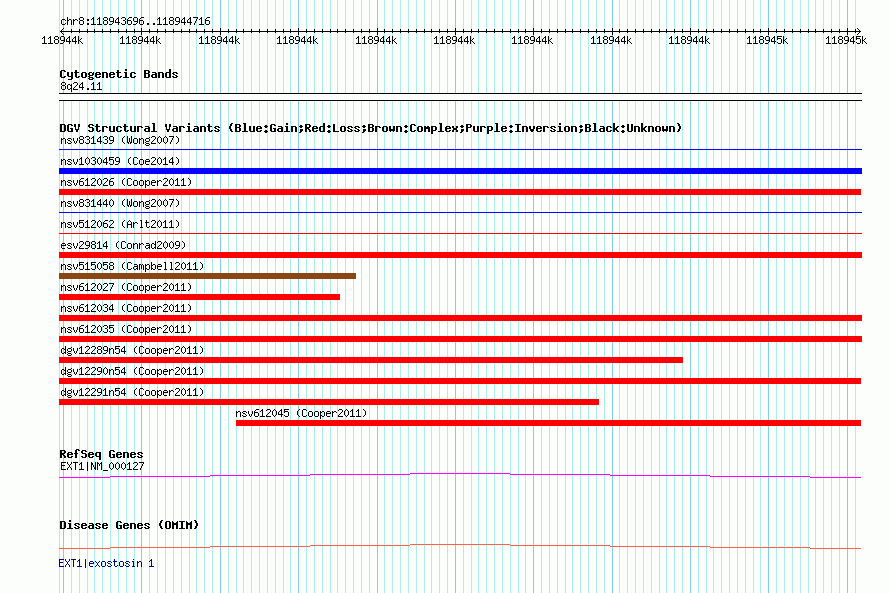Click the Cytogenetic Bands track title
The height and width of the screenshot is (593, 890).
(119, 74)
